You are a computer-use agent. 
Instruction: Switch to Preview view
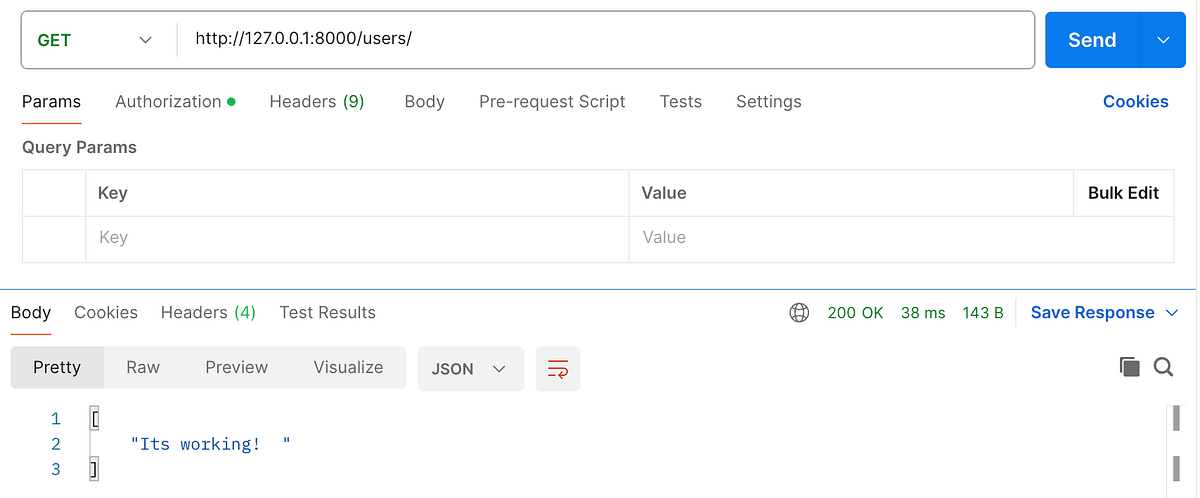click(x=237, y=367)
